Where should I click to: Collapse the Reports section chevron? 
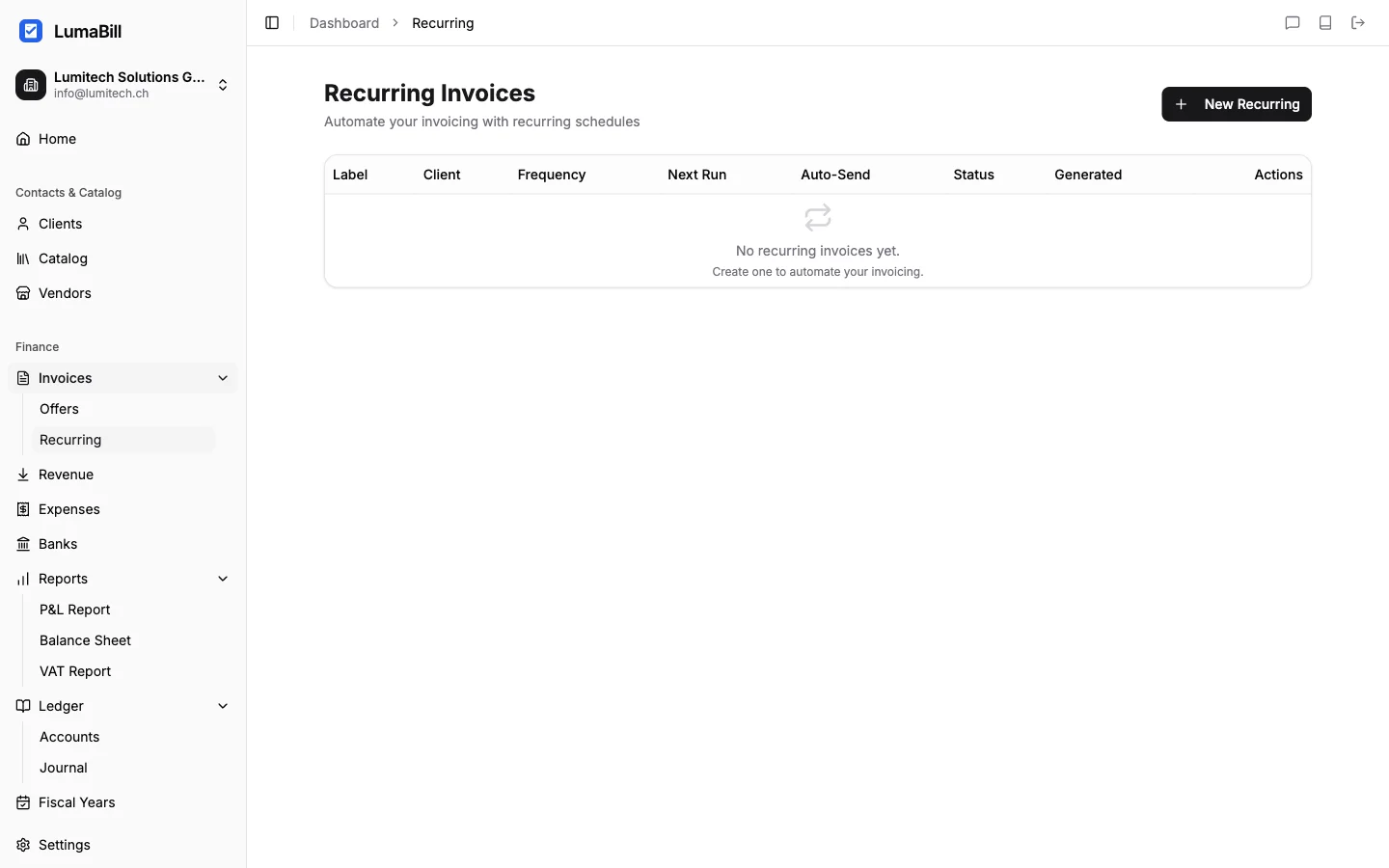click(223, 579)
